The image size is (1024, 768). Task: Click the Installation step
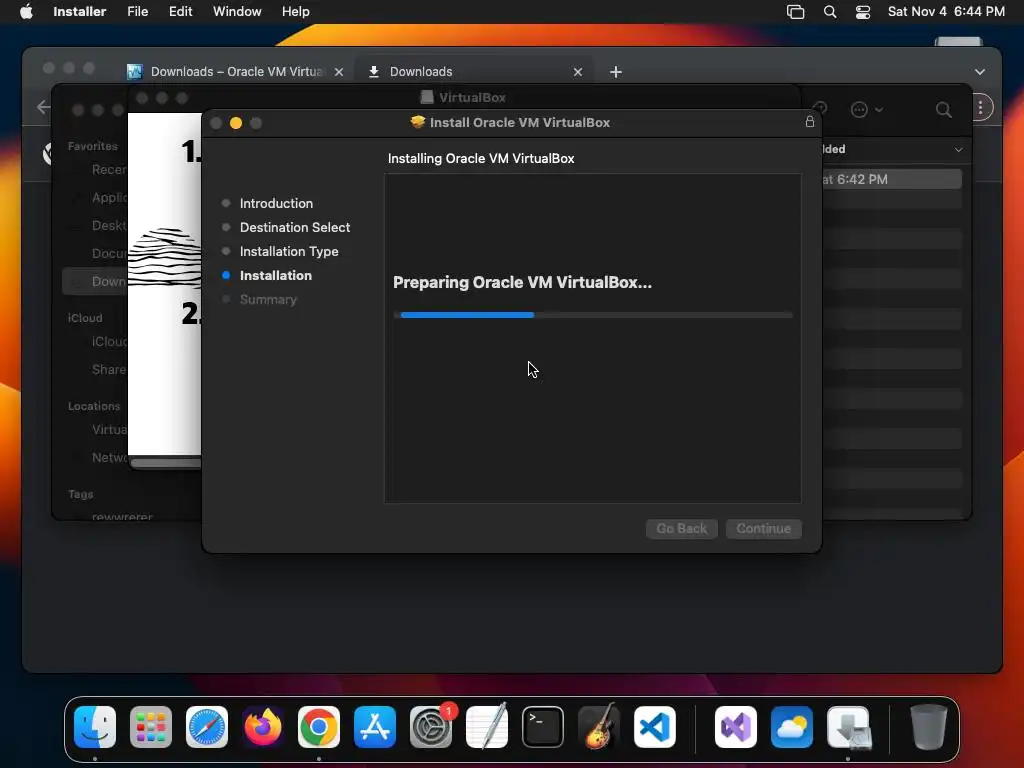click(x=276, y=276)
